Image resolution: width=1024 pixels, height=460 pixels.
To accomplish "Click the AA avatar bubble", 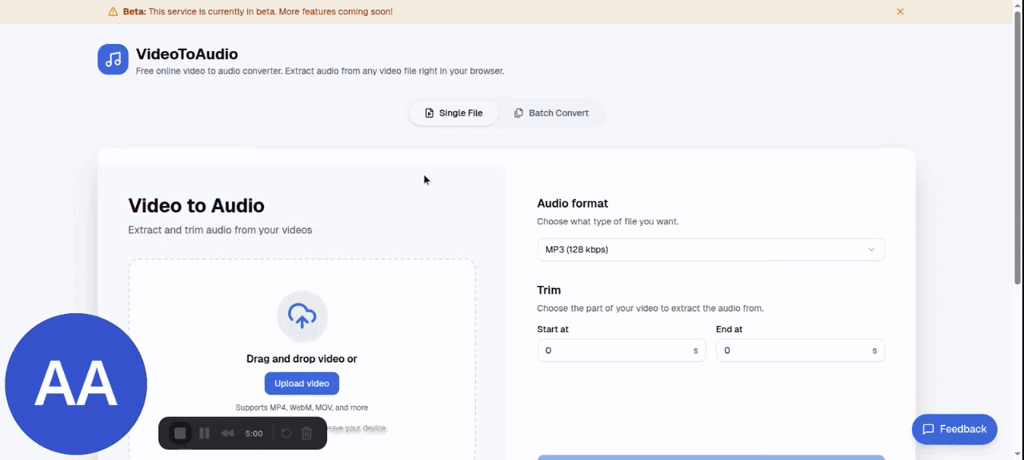I will pos(76,385).
